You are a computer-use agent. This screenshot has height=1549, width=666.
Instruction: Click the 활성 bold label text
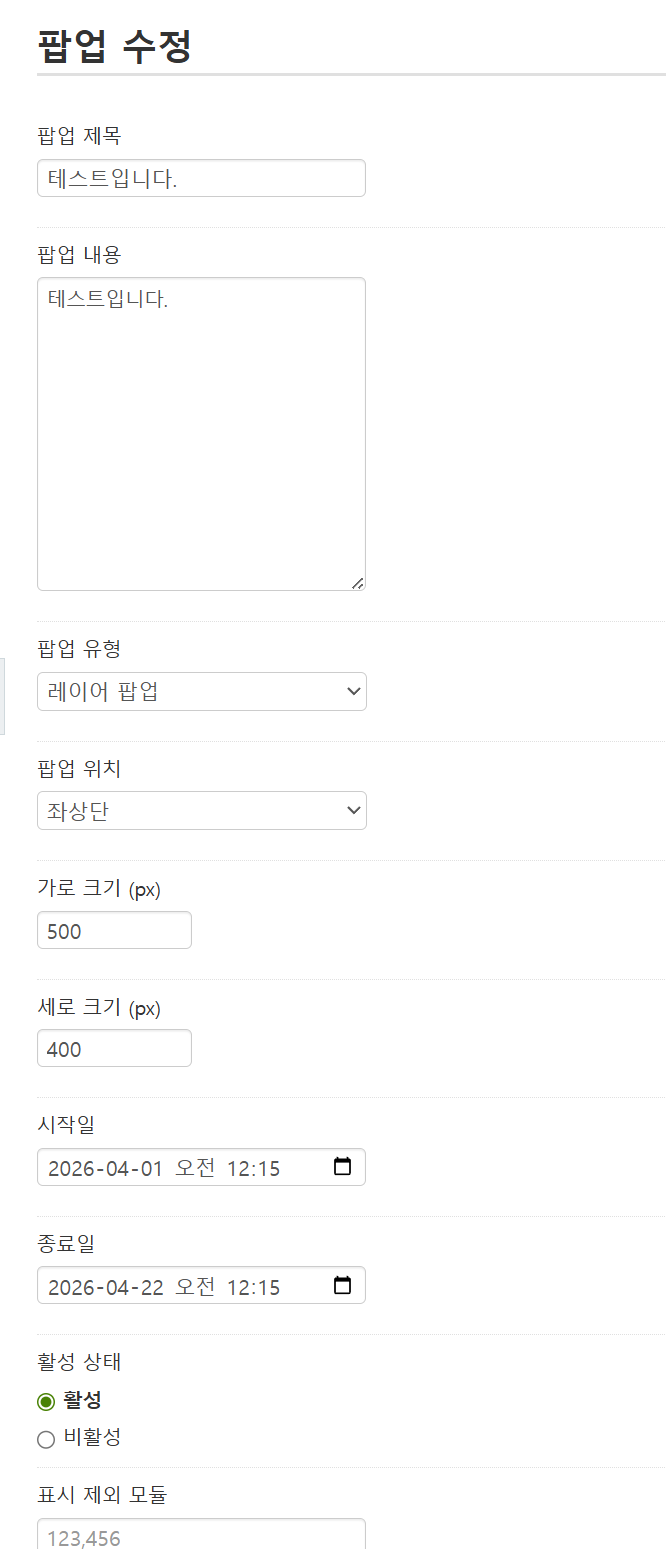[x=82, y=1400]
